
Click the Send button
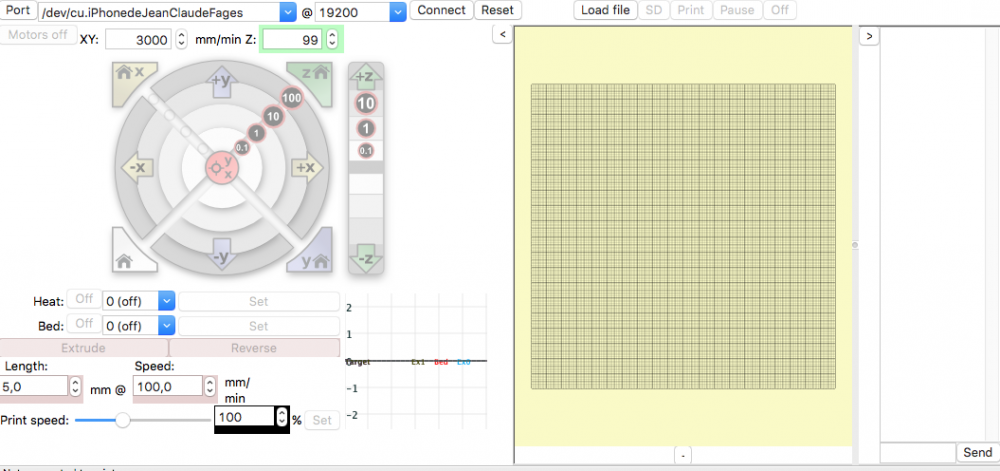tap(978, 453)
